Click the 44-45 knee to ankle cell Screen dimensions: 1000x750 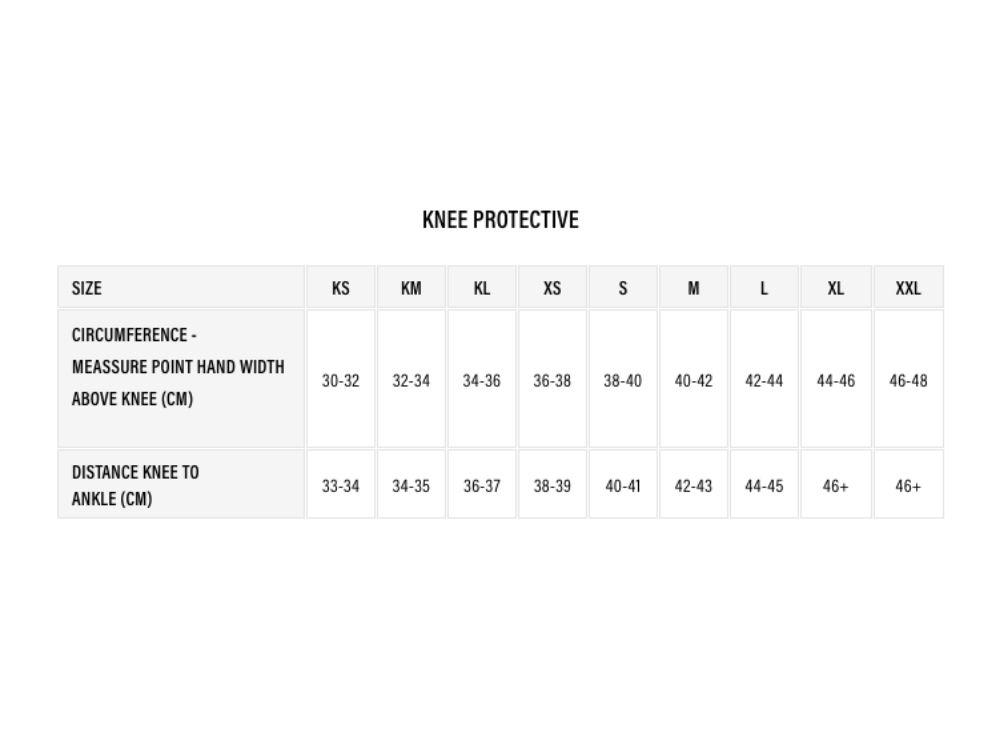[764, 484]
